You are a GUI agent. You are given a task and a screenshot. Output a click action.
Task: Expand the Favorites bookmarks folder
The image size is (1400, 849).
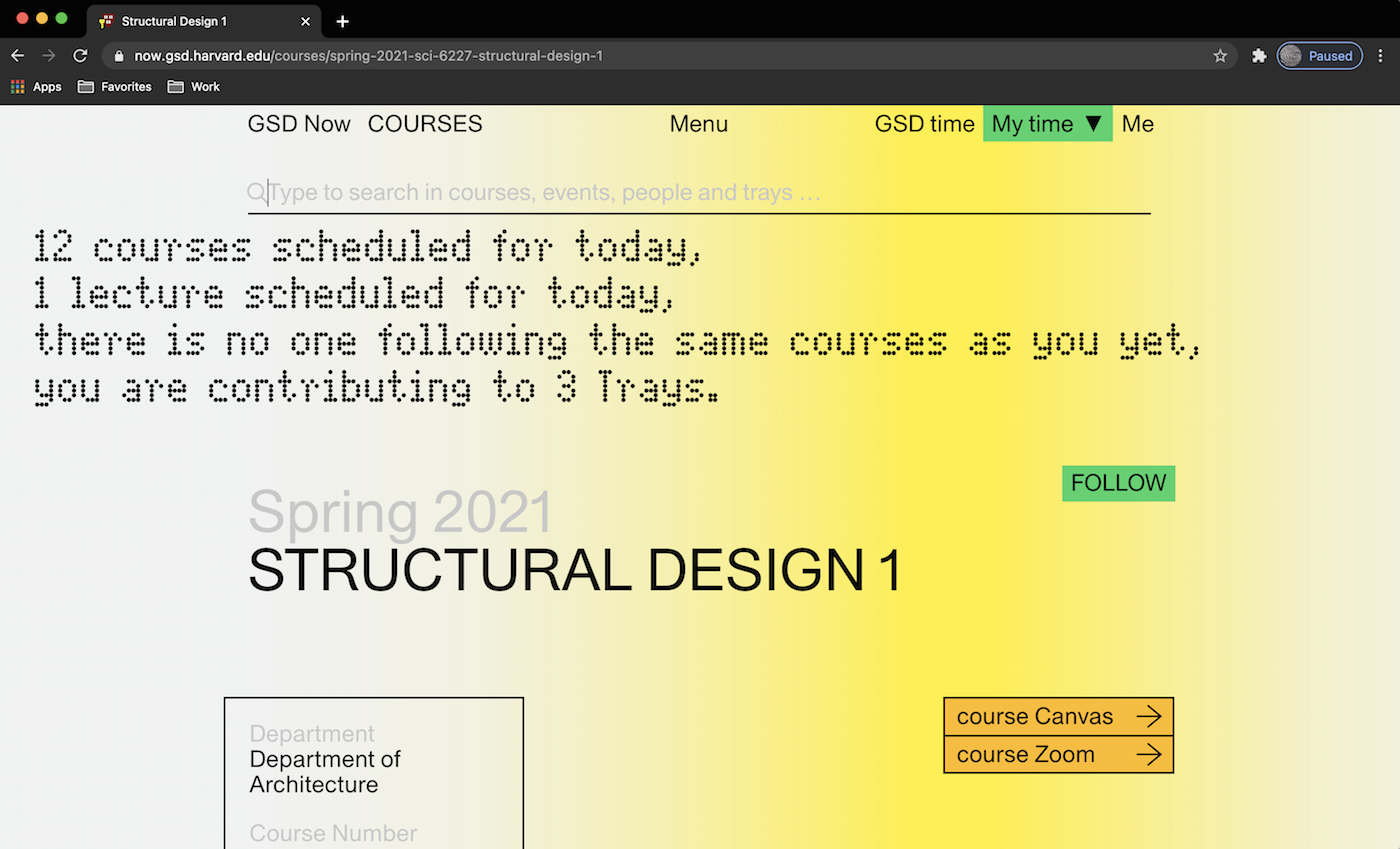pos(114,87)
